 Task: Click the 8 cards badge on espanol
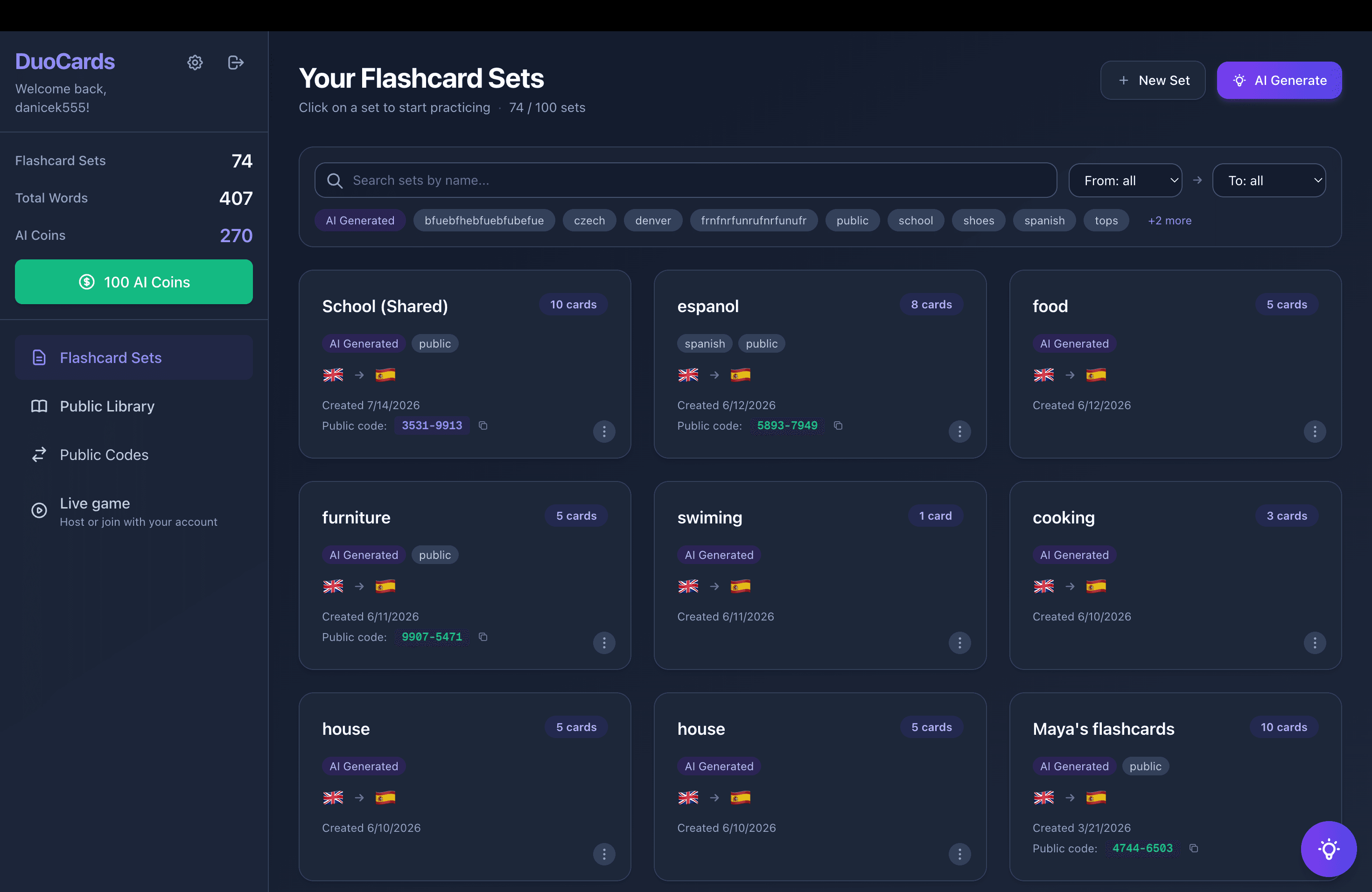click(x=931, y=304)
